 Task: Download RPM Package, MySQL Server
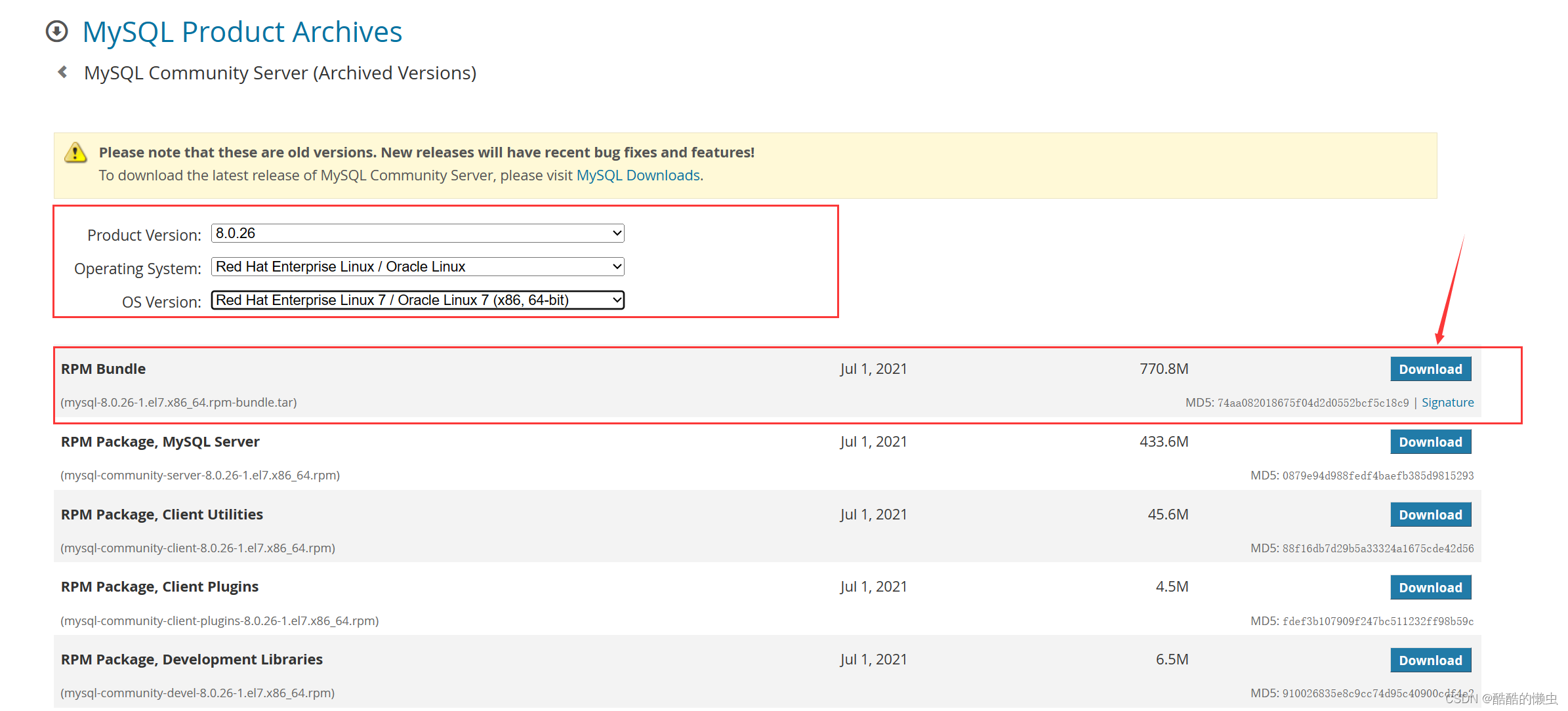pyautogui.click(x=1430, y=442)
